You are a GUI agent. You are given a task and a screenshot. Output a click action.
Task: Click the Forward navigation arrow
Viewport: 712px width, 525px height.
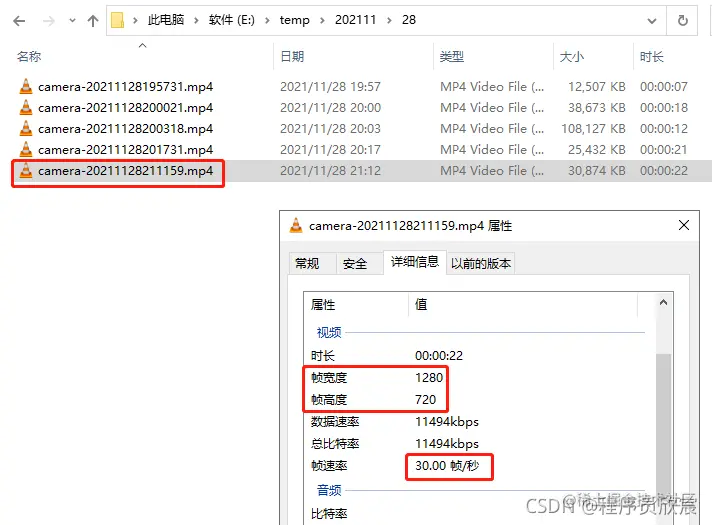[x=49, y=20]
